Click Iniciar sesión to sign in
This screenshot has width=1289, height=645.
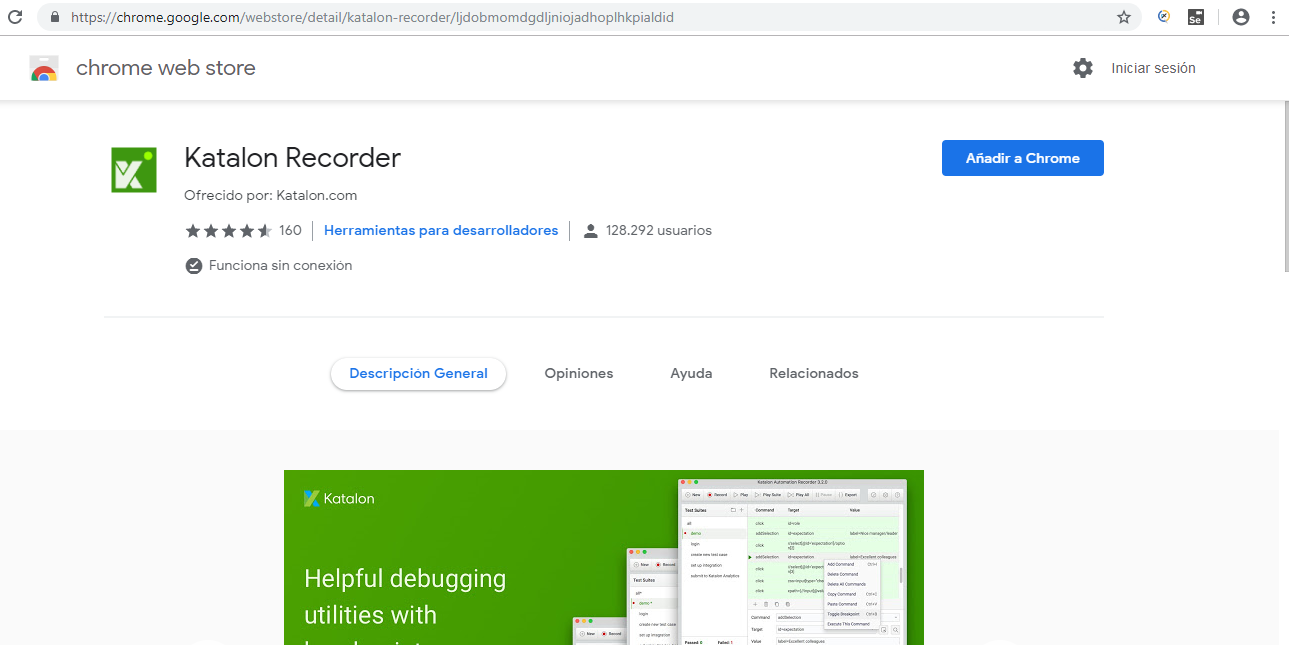click(x=1153, y=68)
